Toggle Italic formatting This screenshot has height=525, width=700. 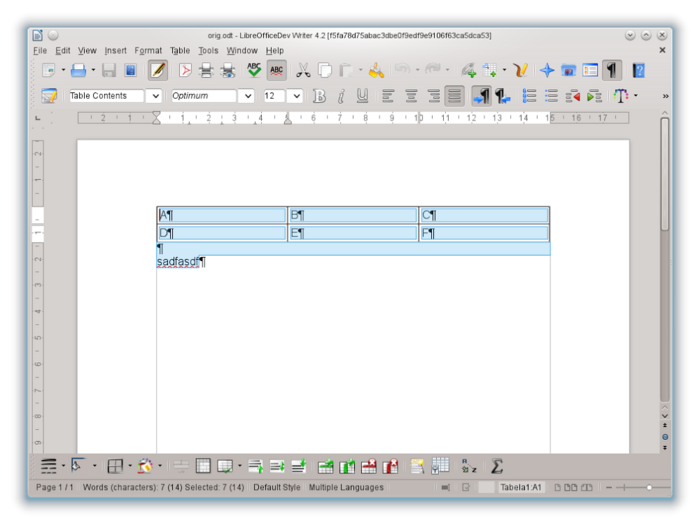point(341,96)
